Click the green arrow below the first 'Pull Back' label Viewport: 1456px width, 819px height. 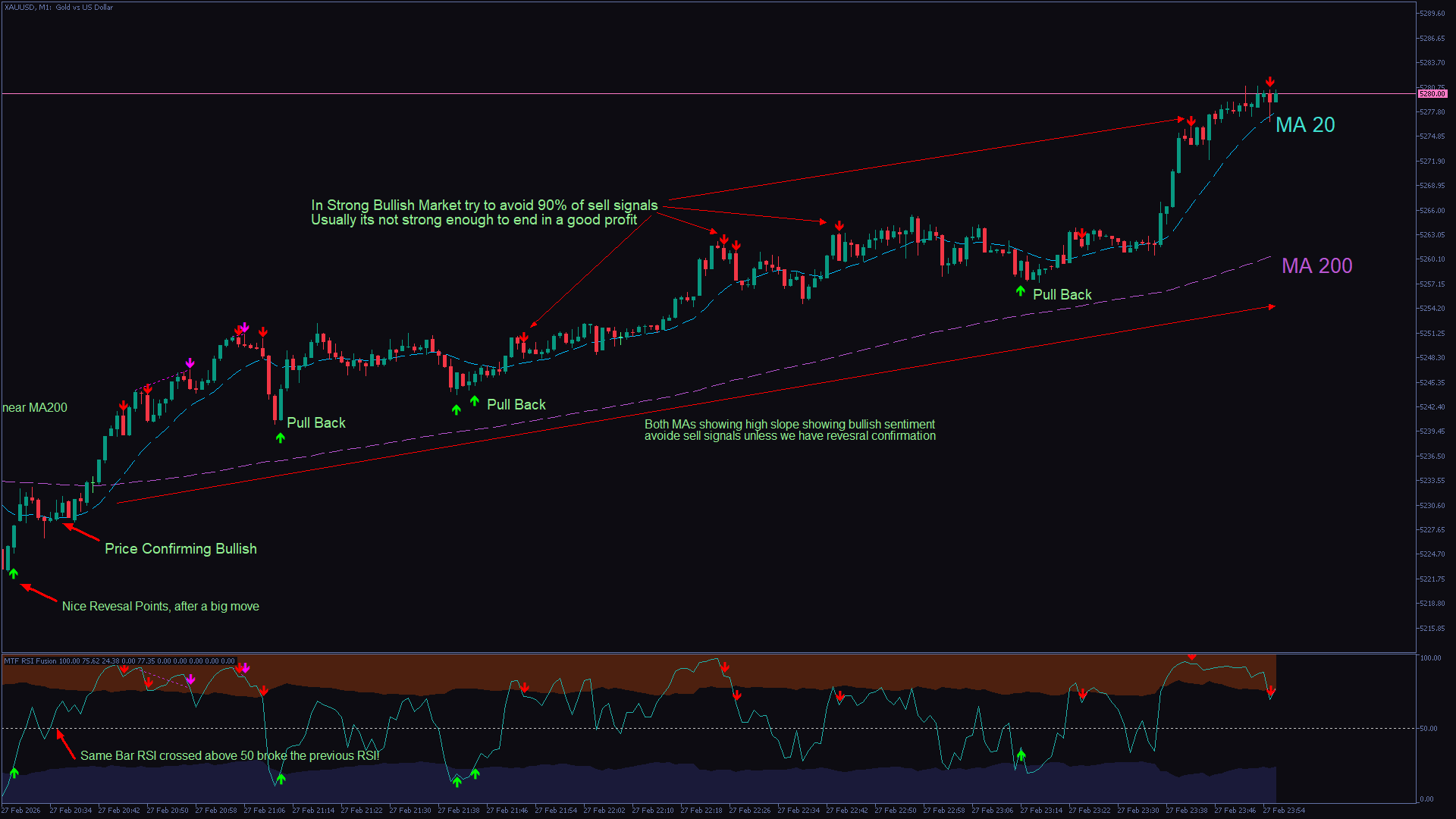(281, 438)
